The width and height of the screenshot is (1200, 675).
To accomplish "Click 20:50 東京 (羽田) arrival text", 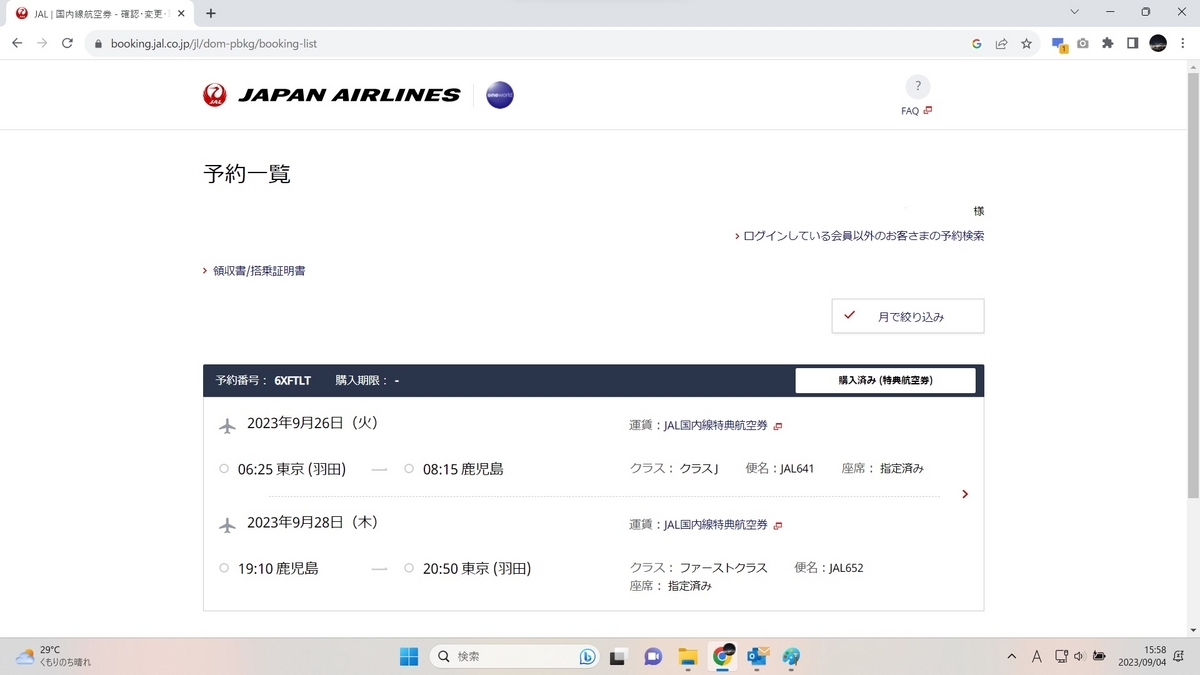I will pos(477,568).
